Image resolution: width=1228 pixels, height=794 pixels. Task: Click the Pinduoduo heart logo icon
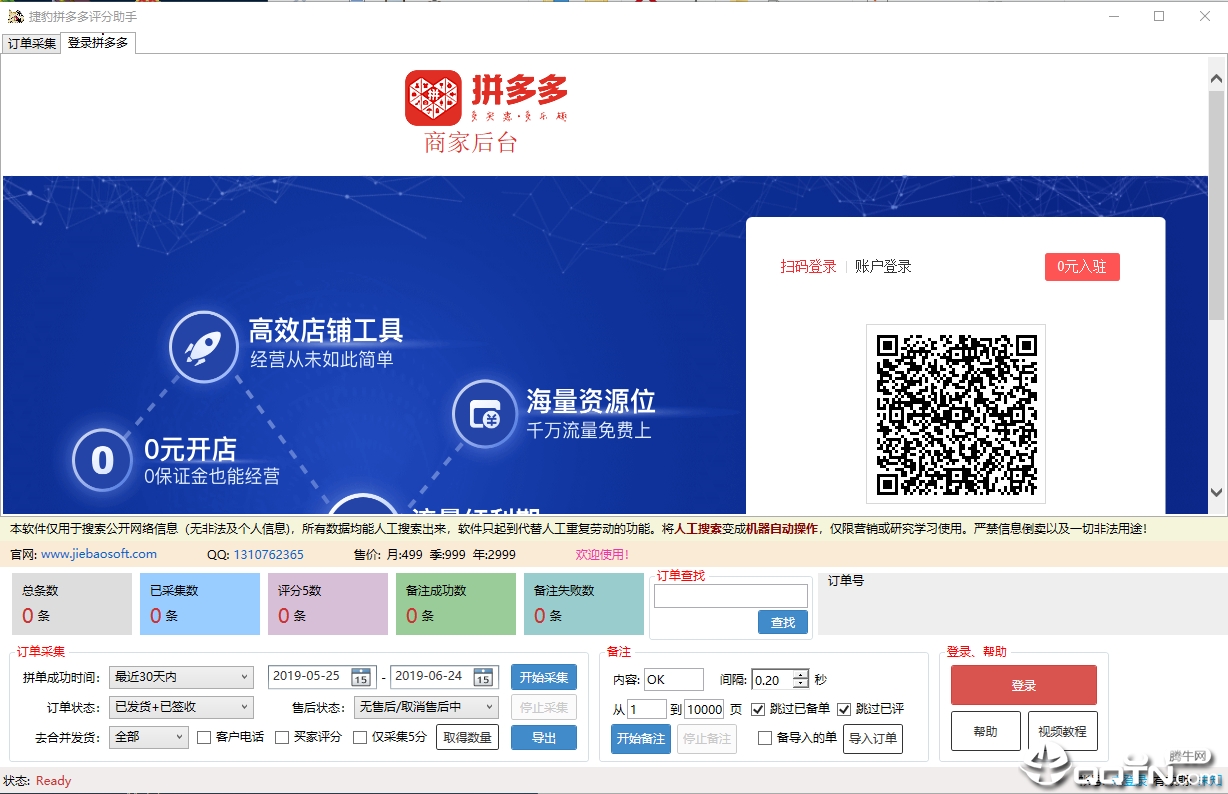tap(433, 98)
